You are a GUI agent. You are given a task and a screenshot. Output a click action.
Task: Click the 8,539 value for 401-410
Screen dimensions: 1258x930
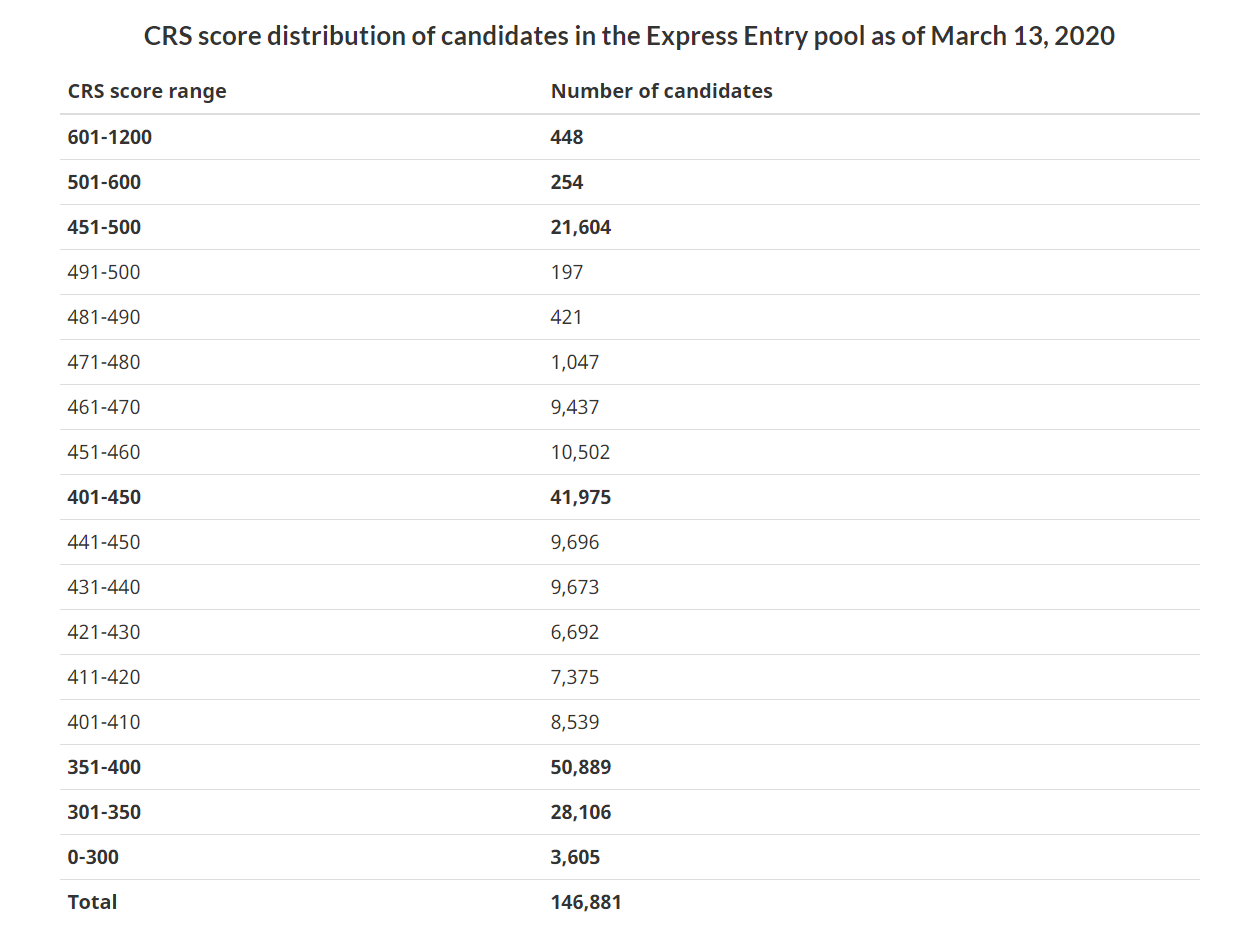click(575, 722)
